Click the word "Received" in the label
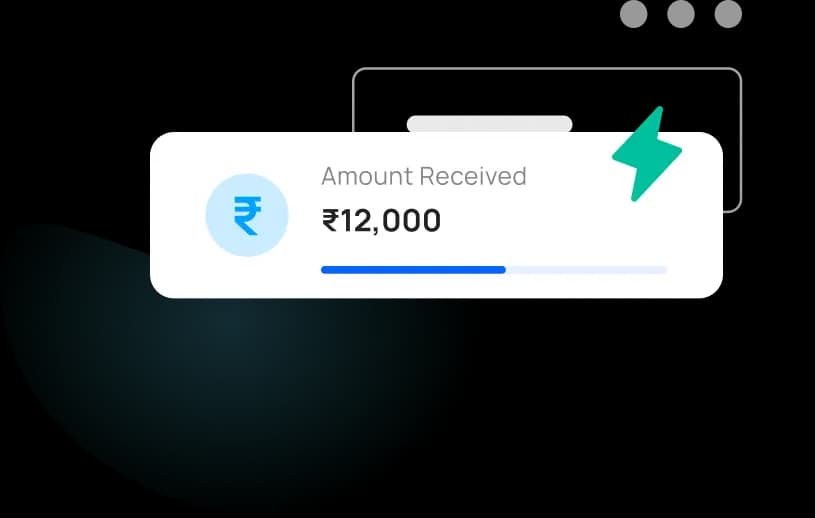Screen dimensions: 815x518 (x=472, y=176)
